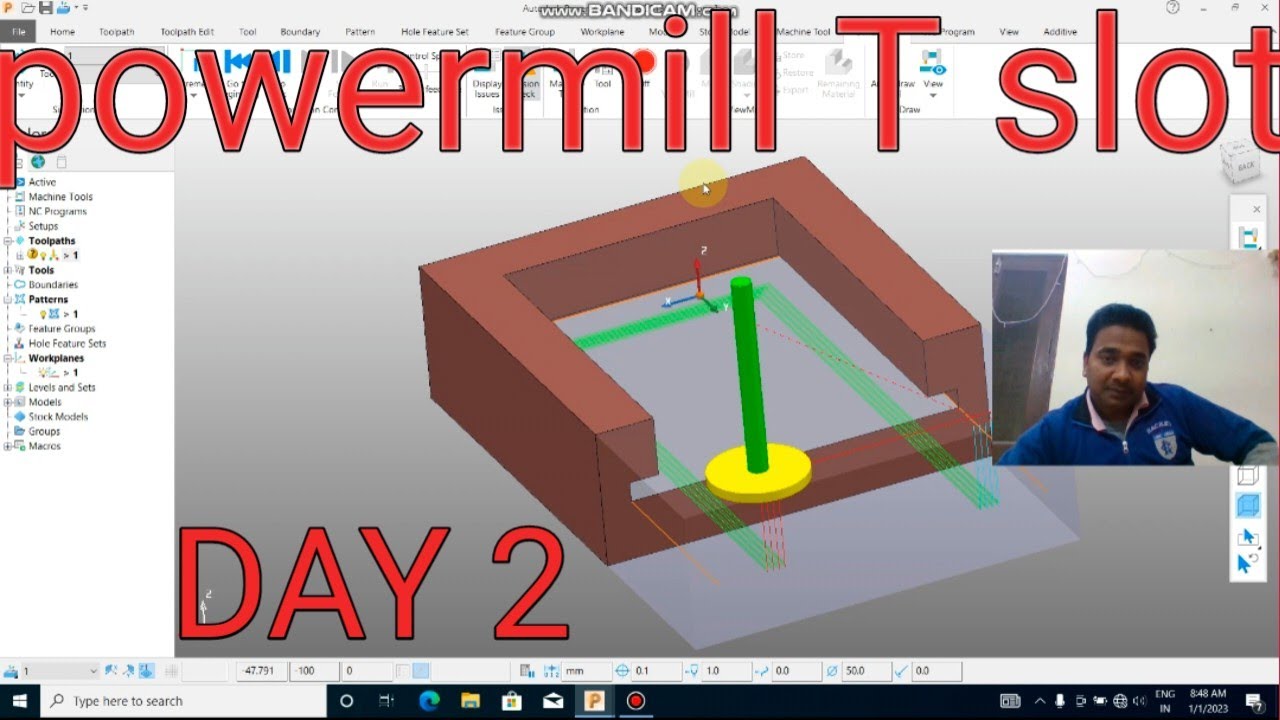Open the File menu

(x=18, y=32)
